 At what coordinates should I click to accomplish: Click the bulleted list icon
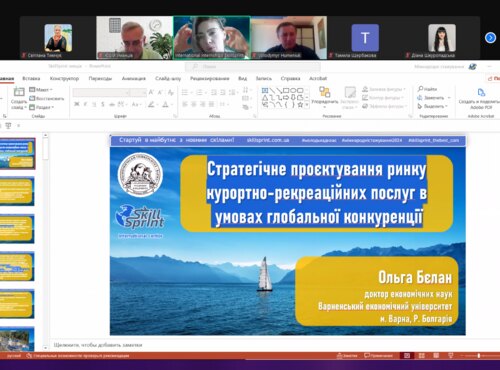click(185, 92)
